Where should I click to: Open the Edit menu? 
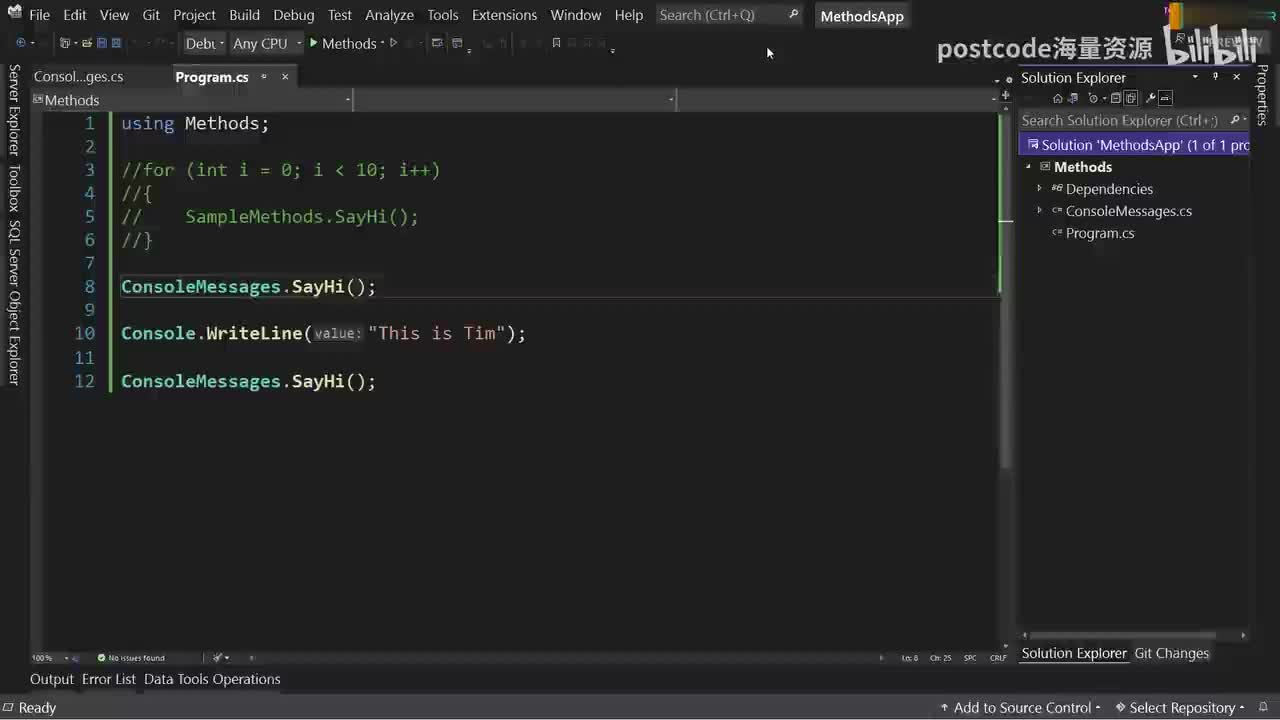pyautogui.click(x=75, y=15)
